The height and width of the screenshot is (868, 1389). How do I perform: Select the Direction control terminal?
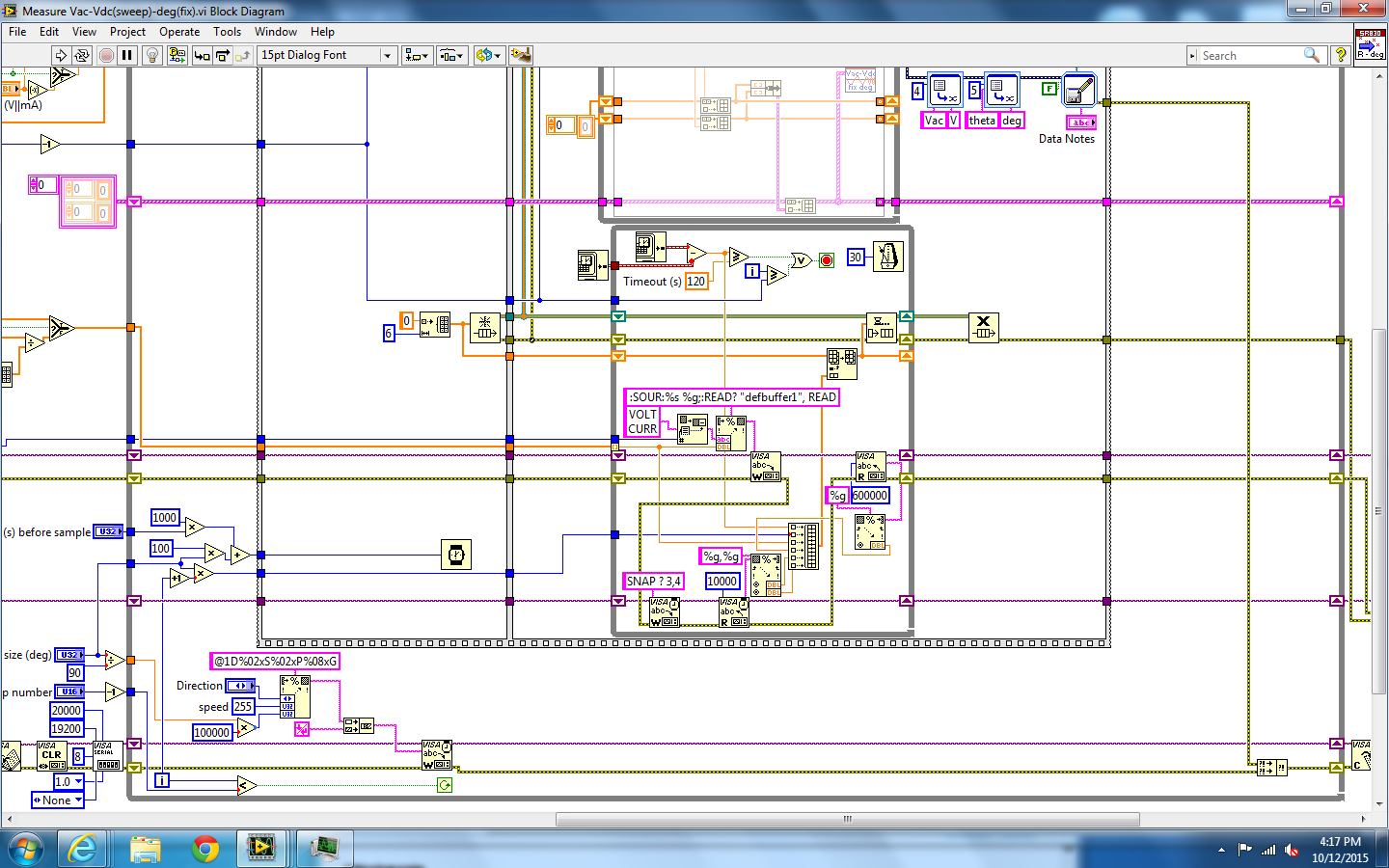point(240,686)
